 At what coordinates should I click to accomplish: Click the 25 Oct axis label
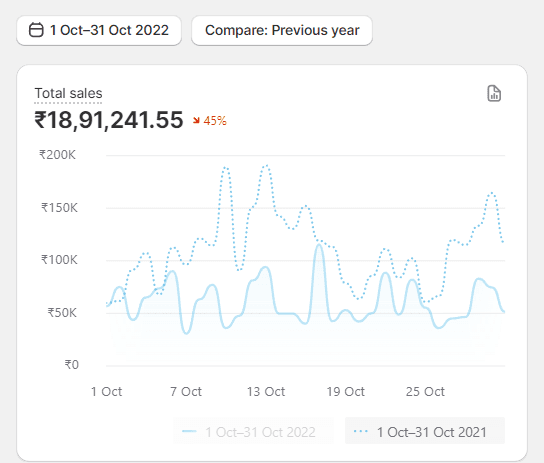[x=425, y=392]
